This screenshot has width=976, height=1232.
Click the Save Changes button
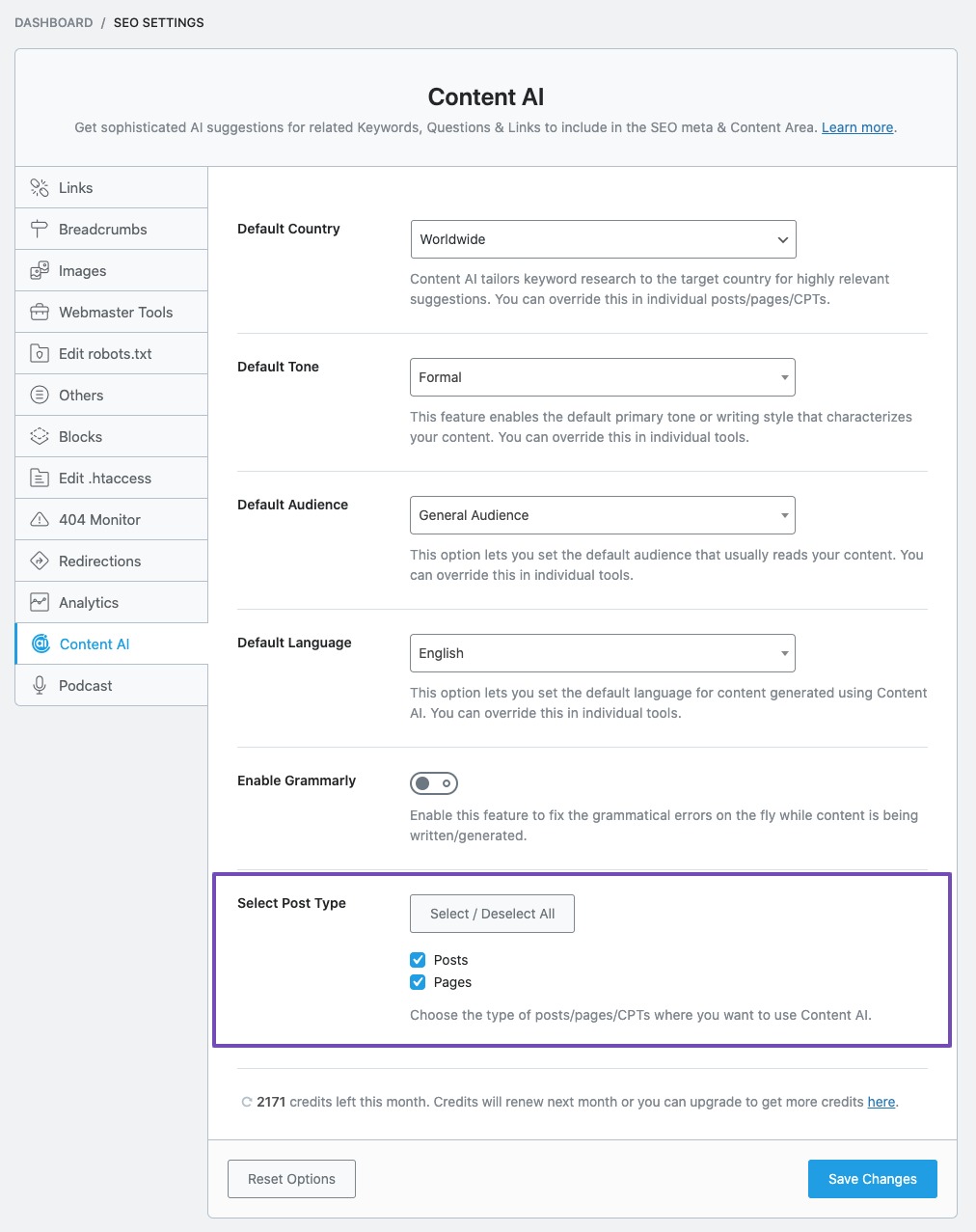pos(872,1178)
